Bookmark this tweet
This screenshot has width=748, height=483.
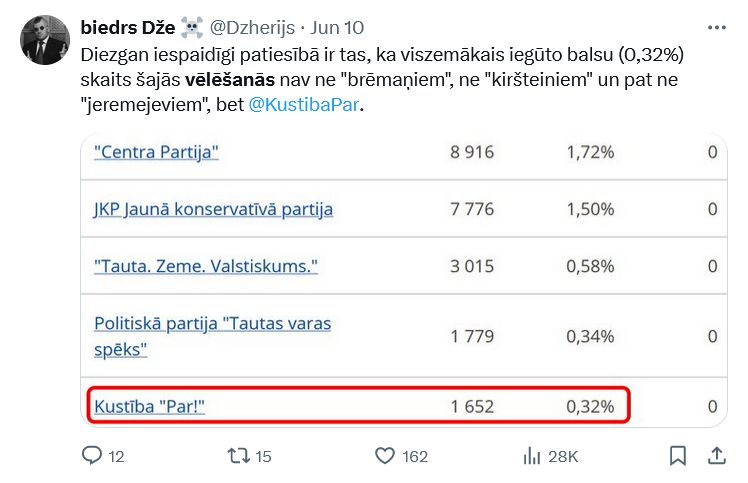[x=678, y=456]
